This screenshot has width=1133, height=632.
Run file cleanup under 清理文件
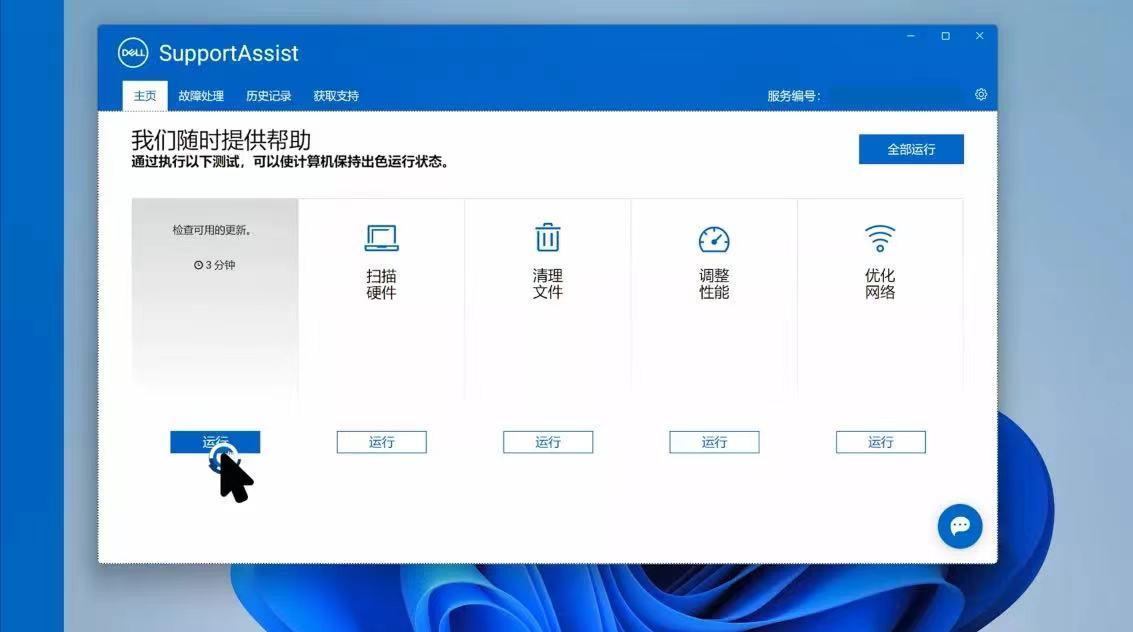(547, 441)
